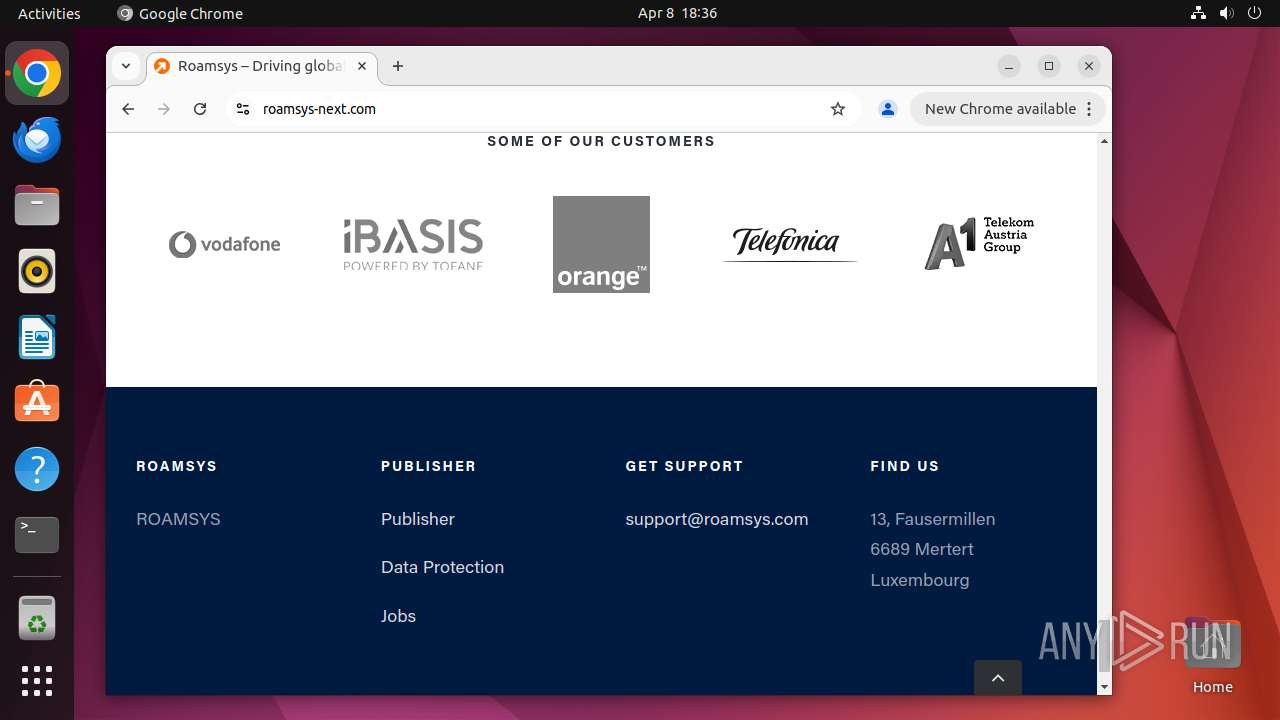Reload the Roamsys page
The image size is (1280, 720).
(x=200, y=109)
